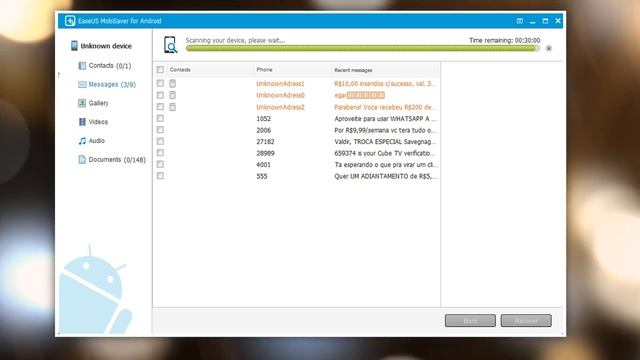Select Unknown device in sidebar

click(x=106, y=46)
